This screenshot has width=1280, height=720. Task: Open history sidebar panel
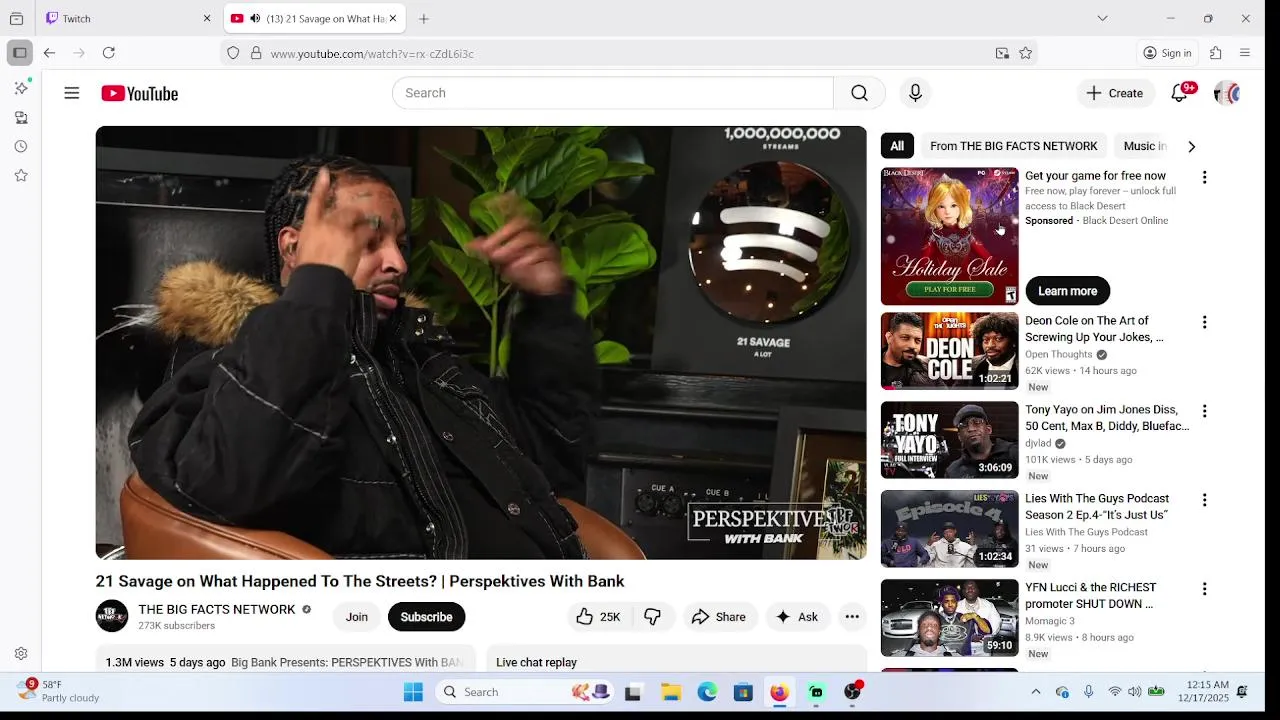21,146
